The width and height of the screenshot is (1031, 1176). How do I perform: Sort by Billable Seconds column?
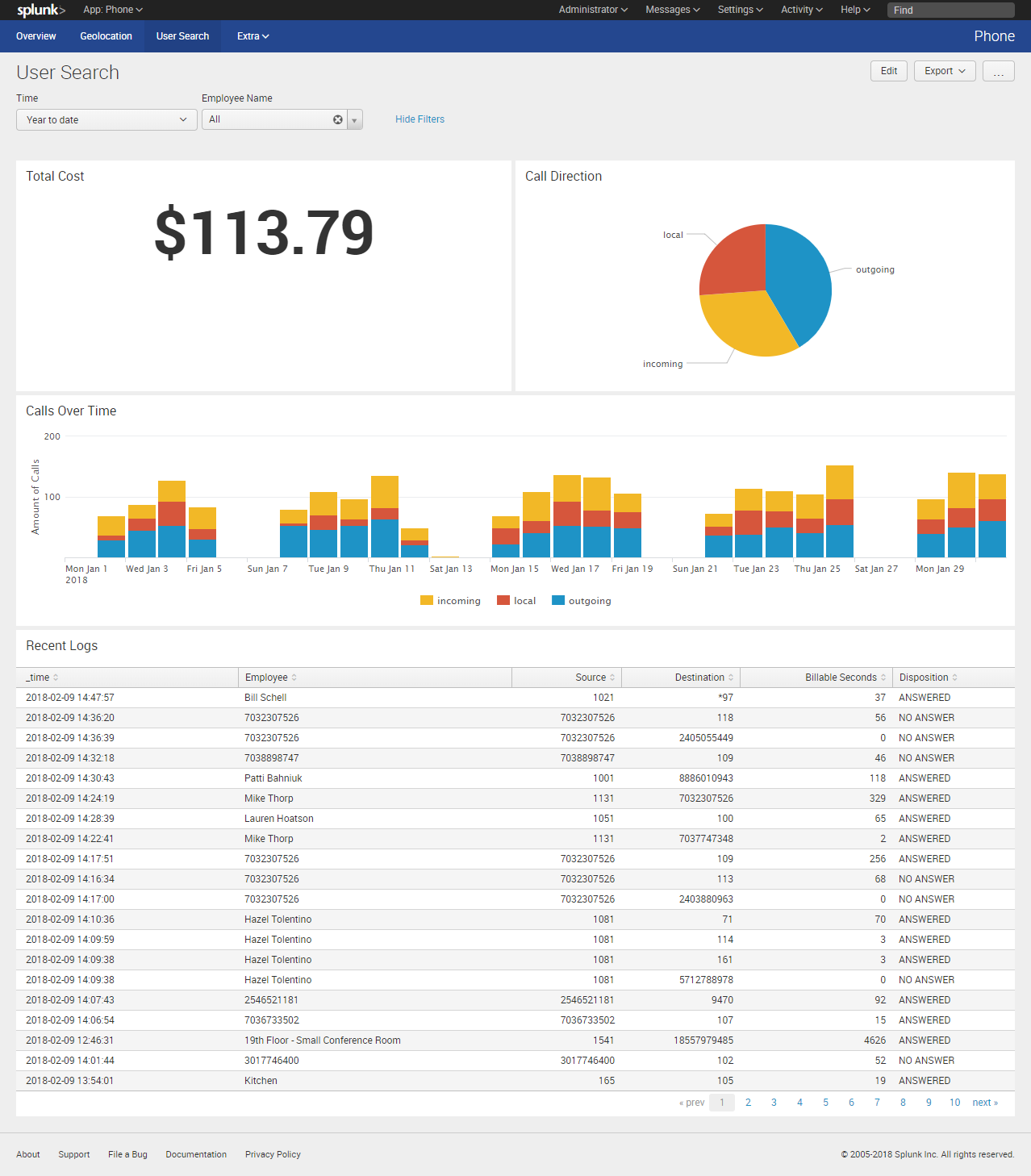click(x=845, y=678)
